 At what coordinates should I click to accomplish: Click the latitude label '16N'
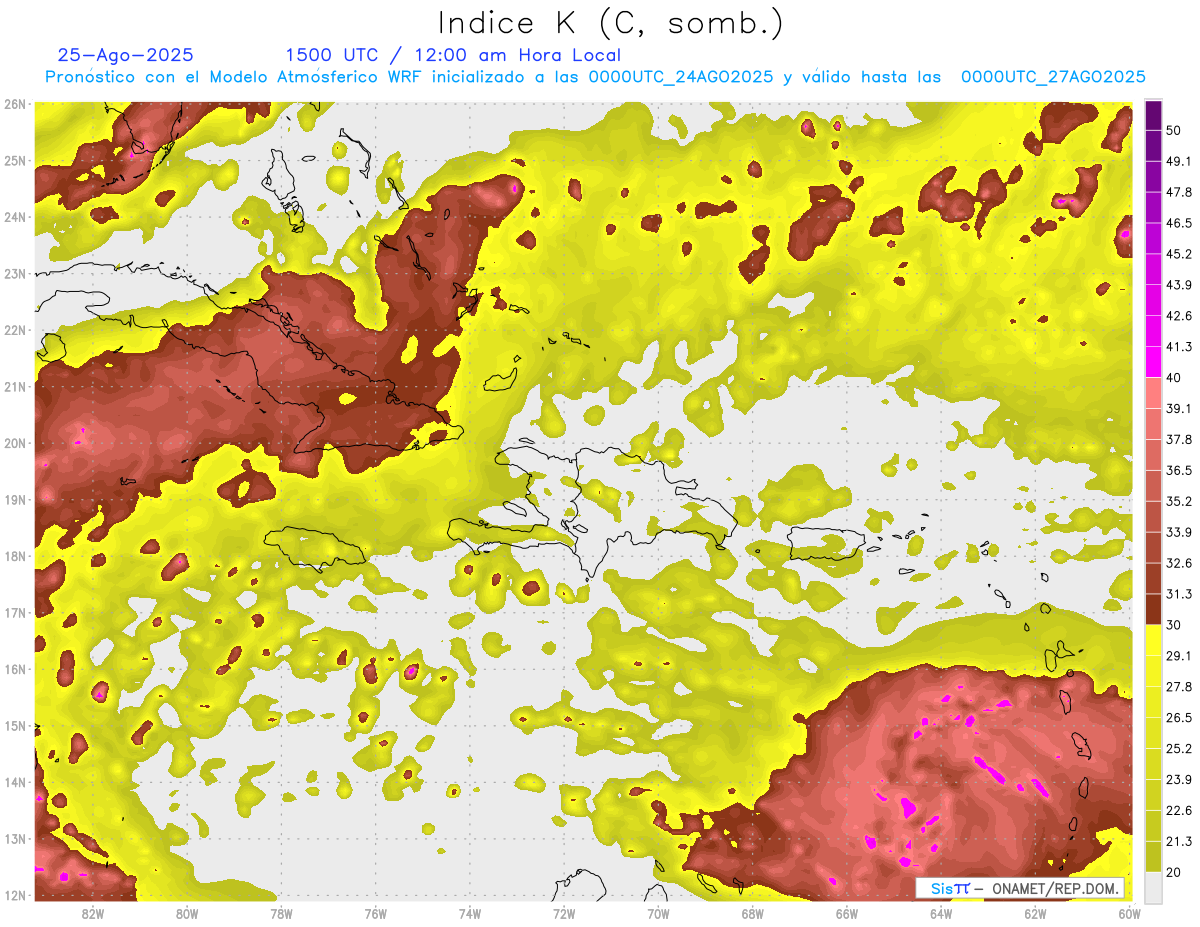click(15, 669)
